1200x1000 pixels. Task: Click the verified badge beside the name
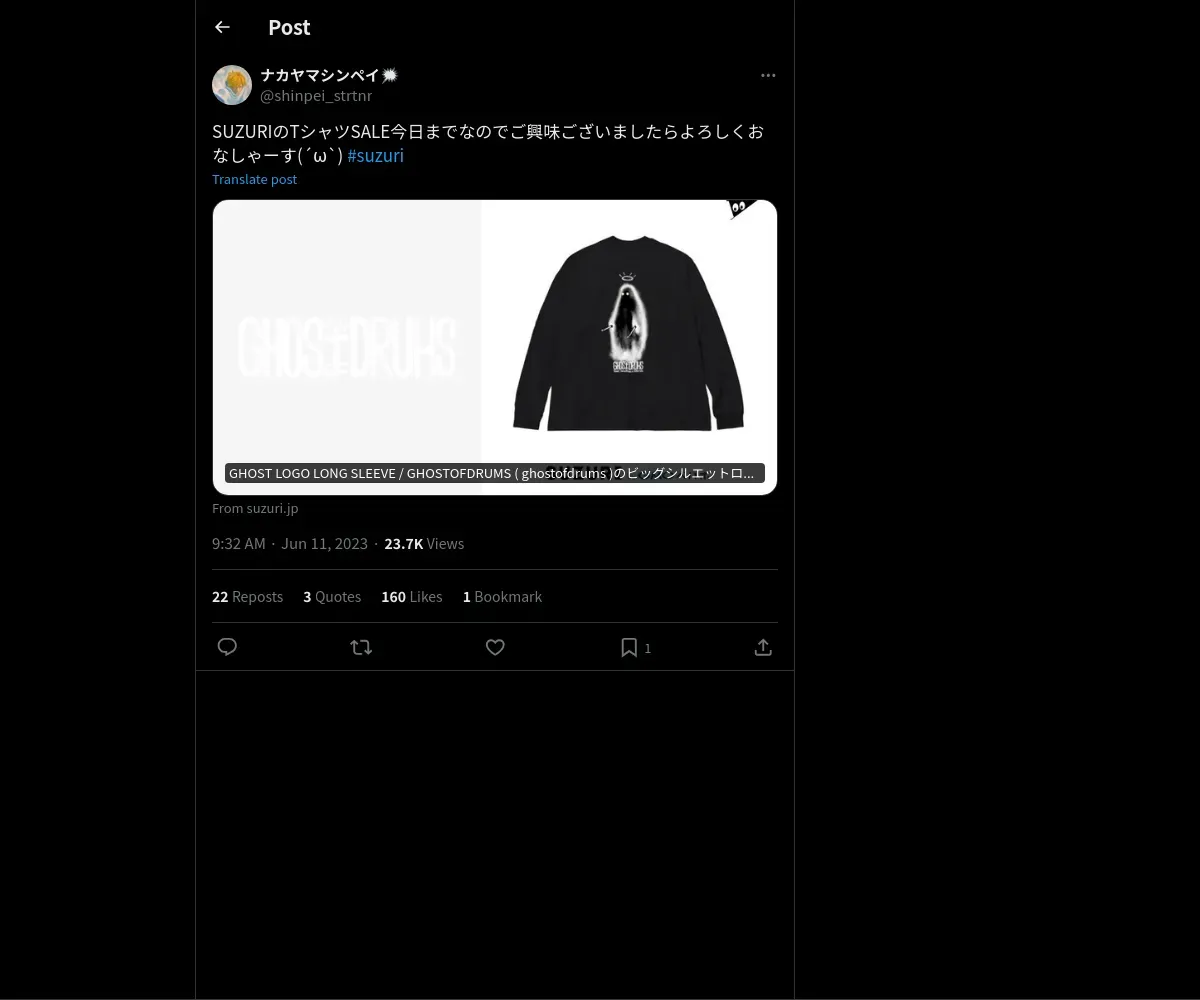tap(390, 75)
